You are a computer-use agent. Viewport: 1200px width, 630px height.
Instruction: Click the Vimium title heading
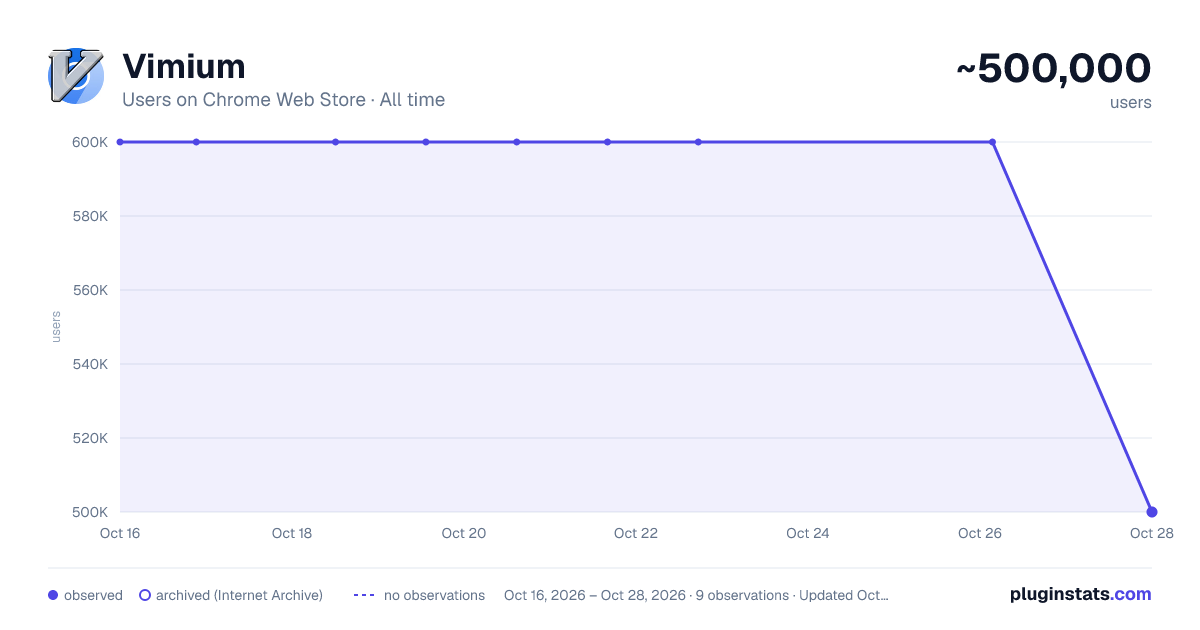click(184, 67)
